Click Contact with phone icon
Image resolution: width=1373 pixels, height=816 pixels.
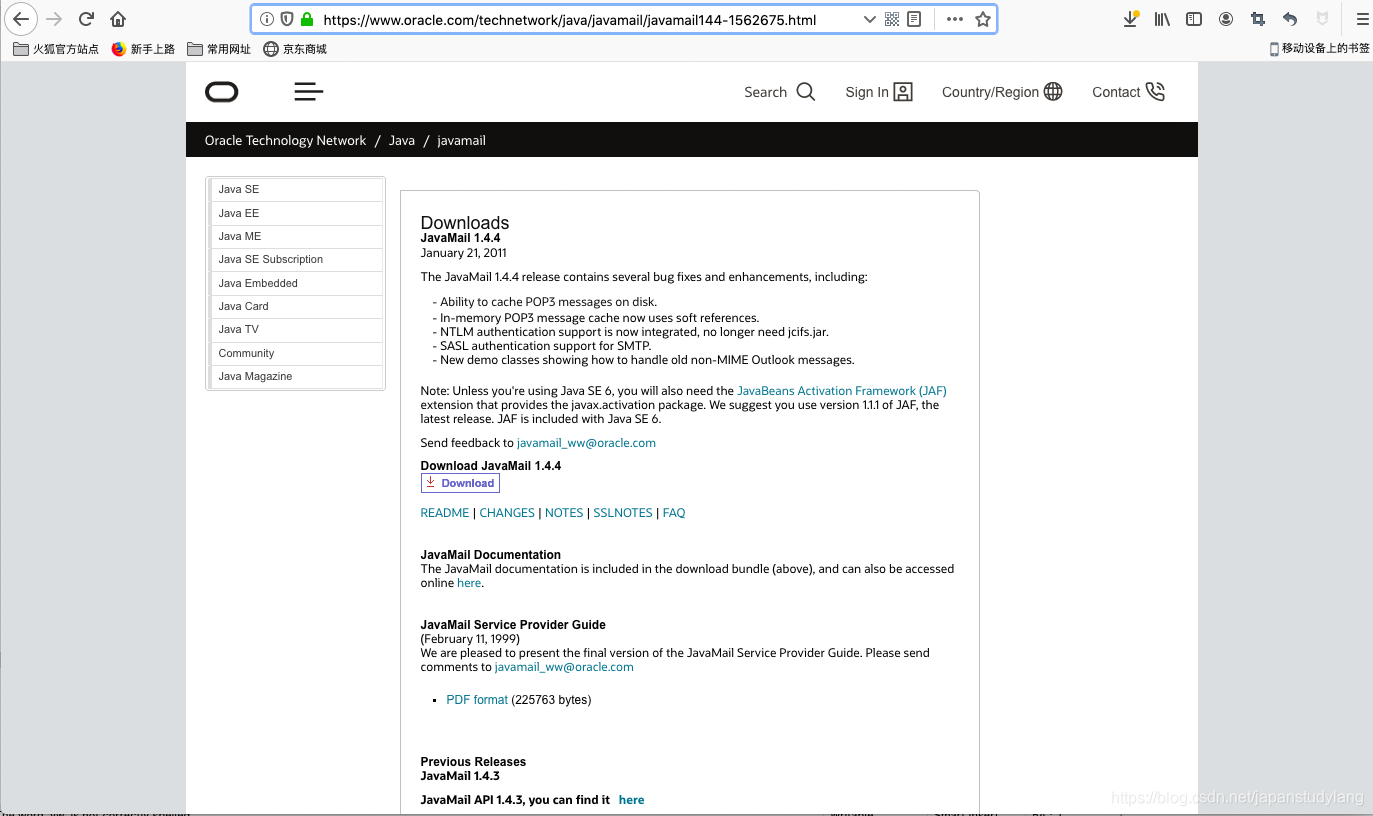[x=1129, y=92]
